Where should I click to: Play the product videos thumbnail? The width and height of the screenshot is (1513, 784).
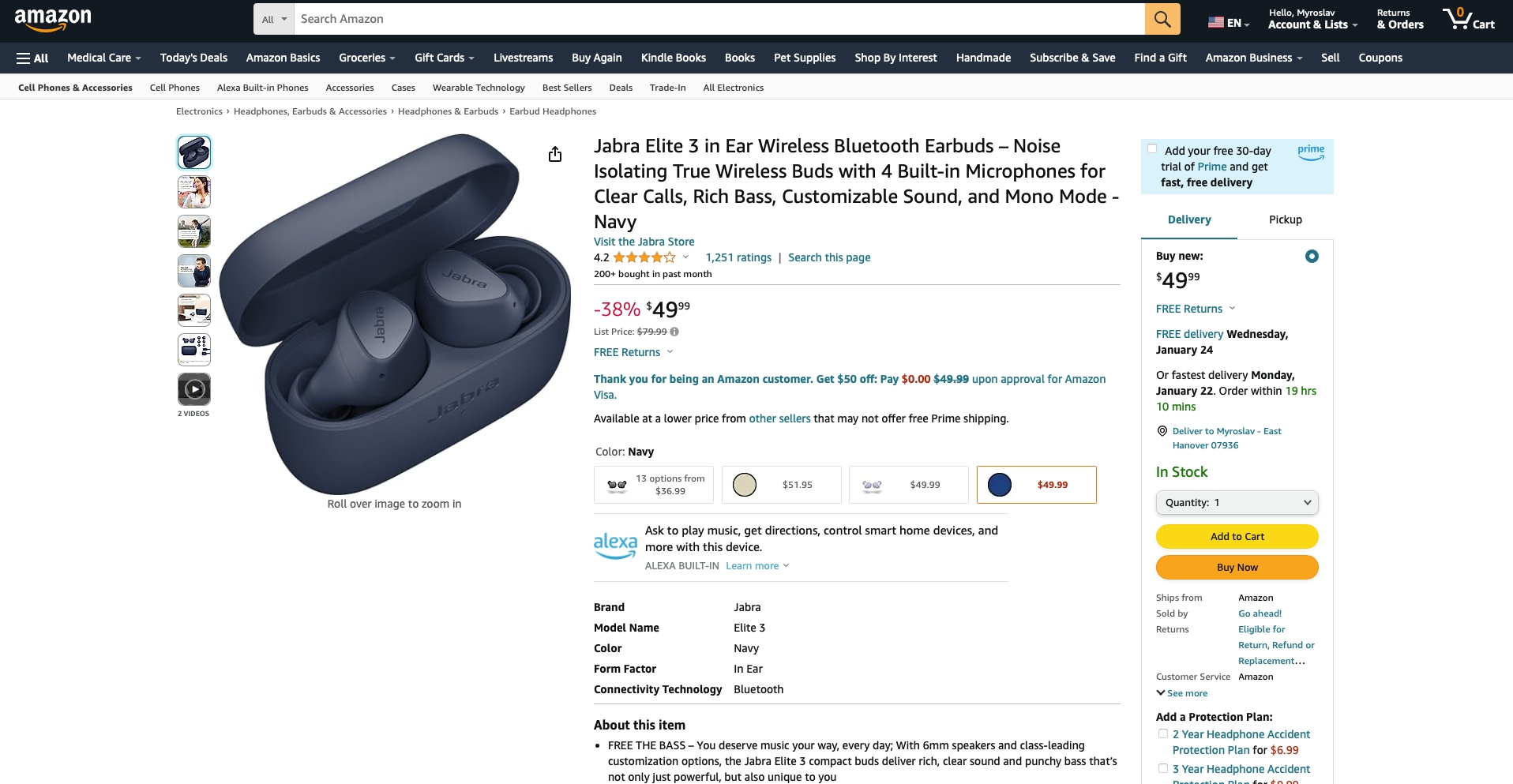[x=194, y=389]
